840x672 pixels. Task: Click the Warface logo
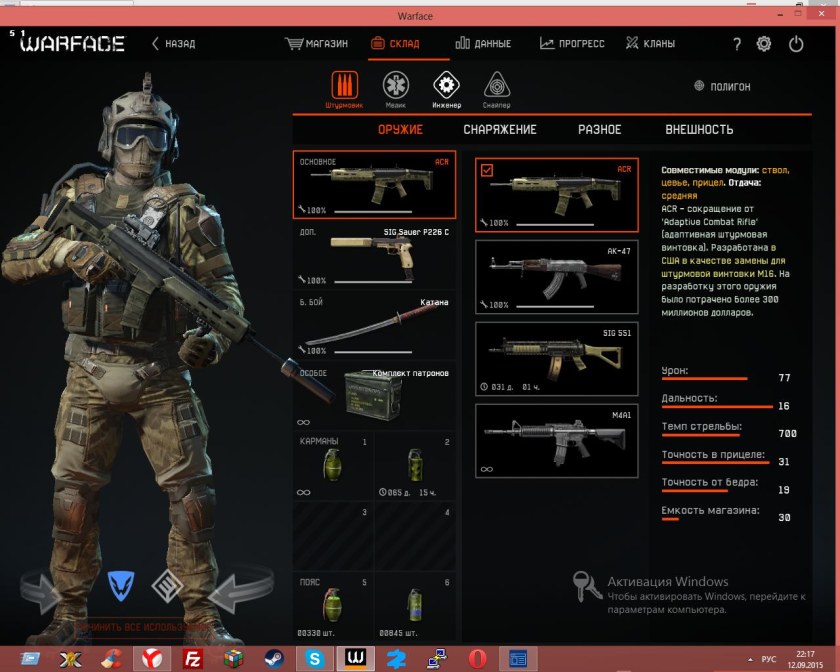click(x=72, y=43)
